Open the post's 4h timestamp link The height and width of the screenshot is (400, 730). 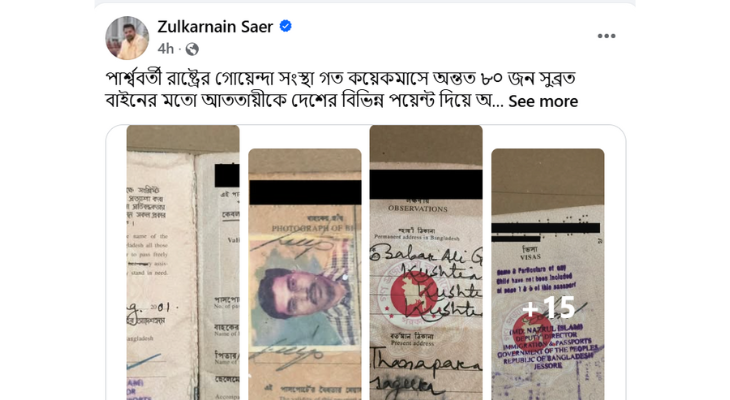[x=165, y=49]
